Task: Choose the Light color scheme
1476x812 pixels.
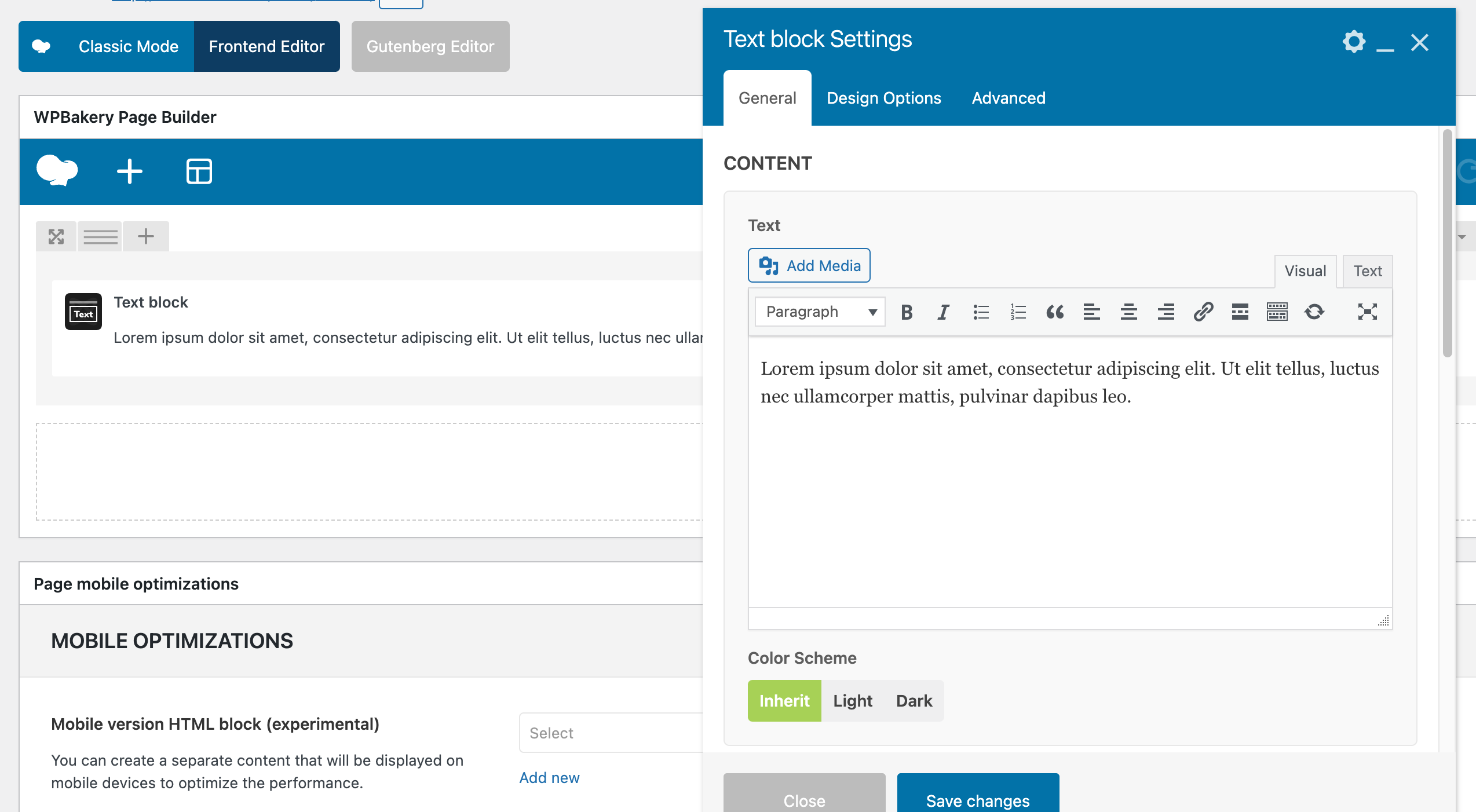Action: (853, 701)
